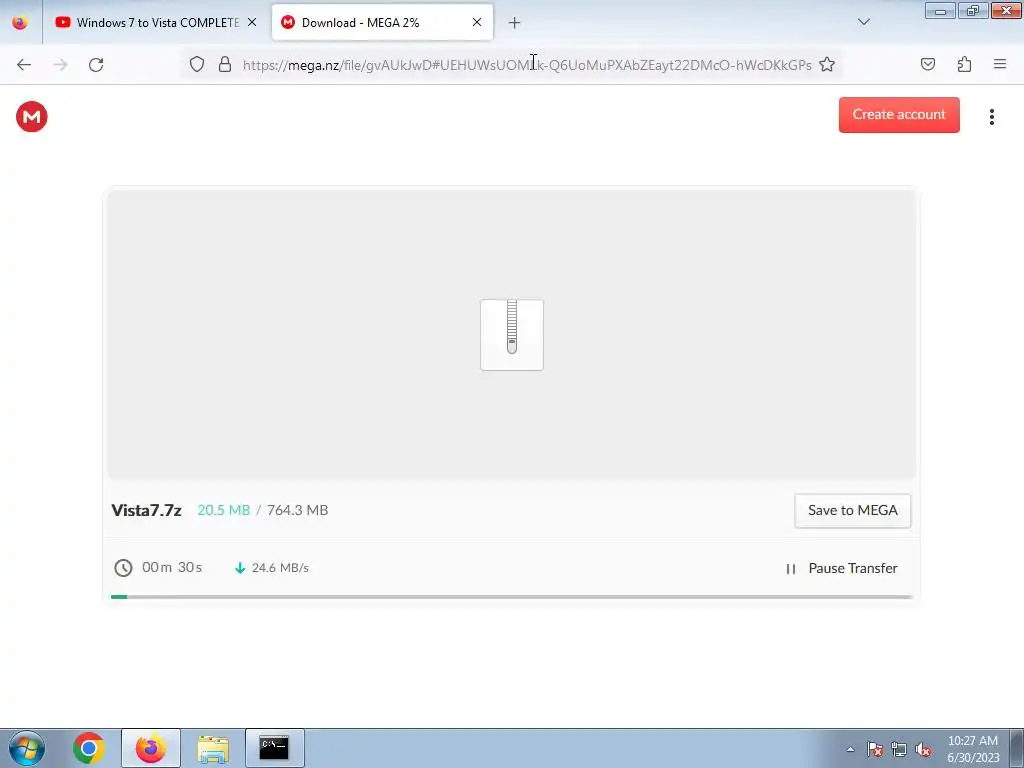Open the tracking protection shield icon
Screen dimensions: 1024x768
(x=197, y=64)
